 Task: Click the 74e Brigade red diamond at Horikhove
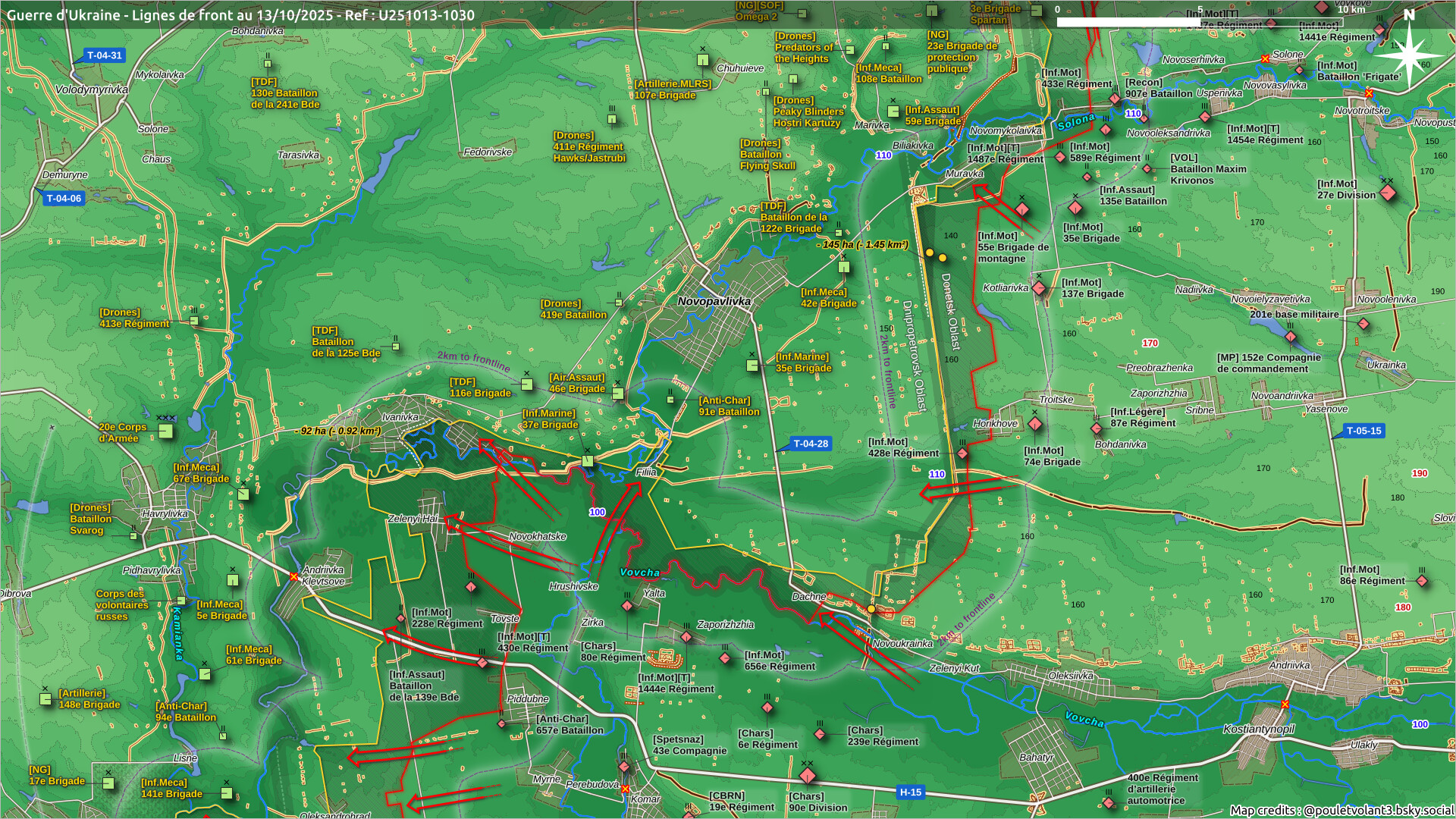point(1034,423)
